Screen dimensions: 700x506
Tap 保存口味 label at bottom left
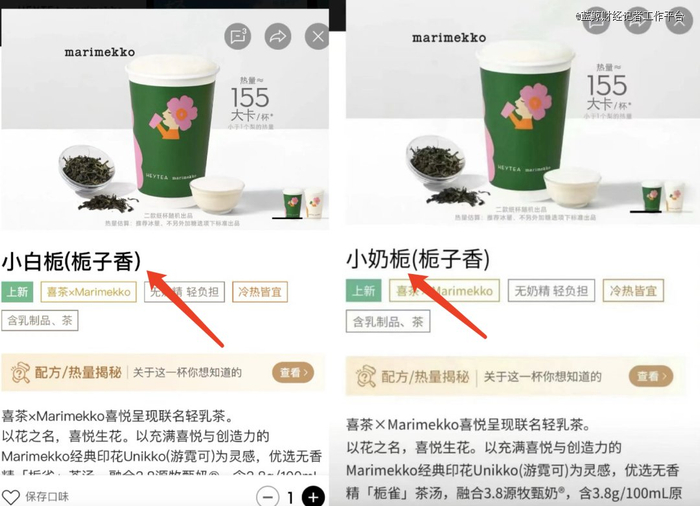point(47,497)
